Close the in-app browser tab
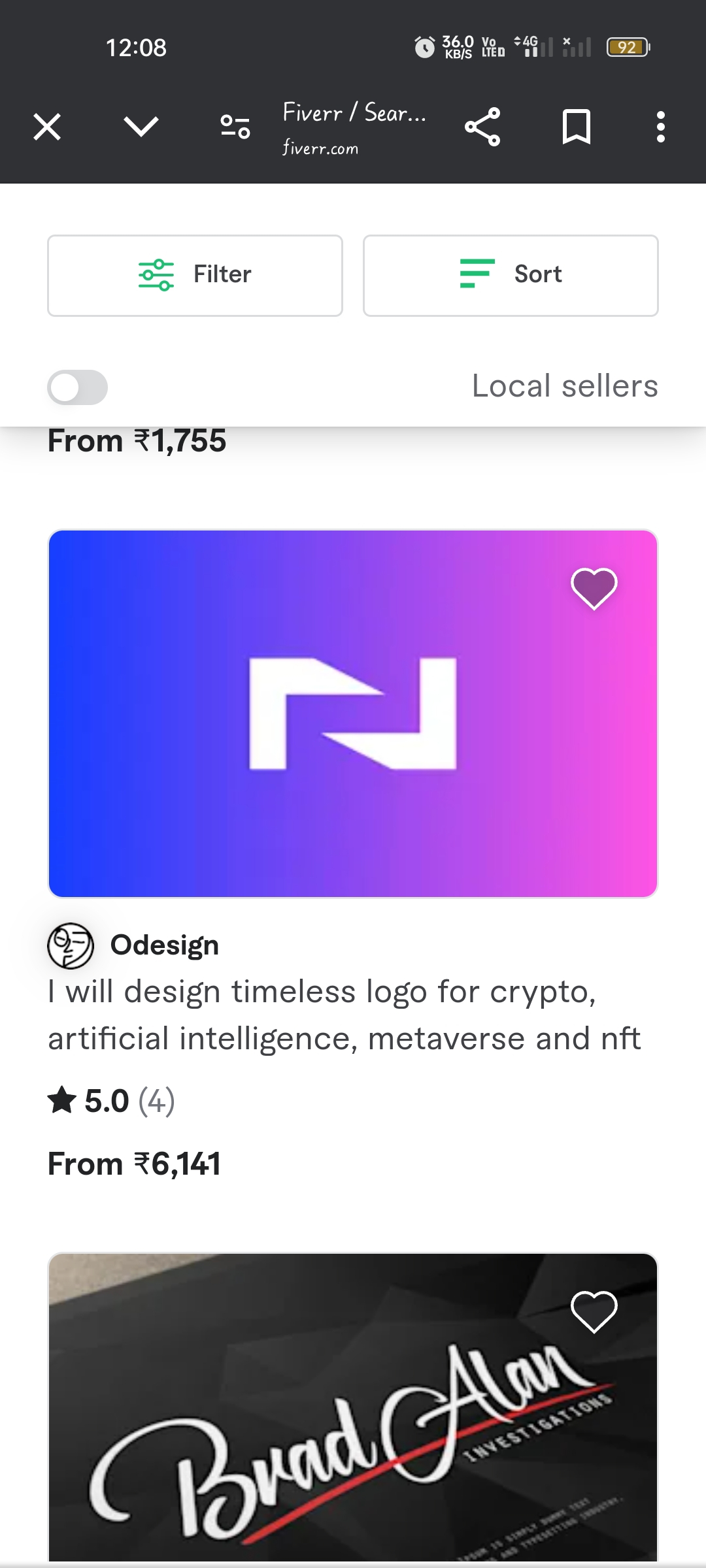706x1568 pixels. (x=47, y=127)
